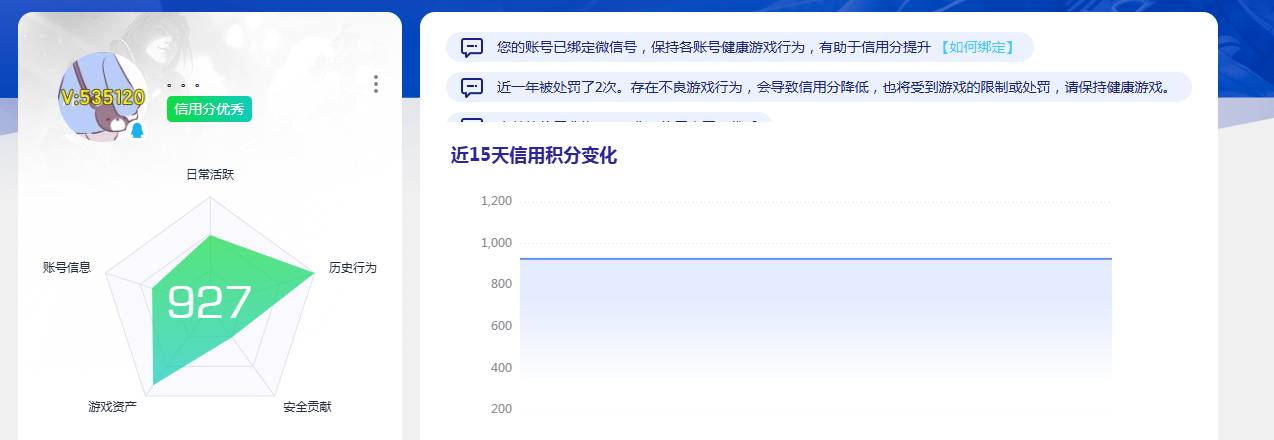The width and height of the screenshot is (1274, 440).
Task: Click the 信用分优秀 credit rating badge
Action: pyautogui.click(x=209, y=110)
